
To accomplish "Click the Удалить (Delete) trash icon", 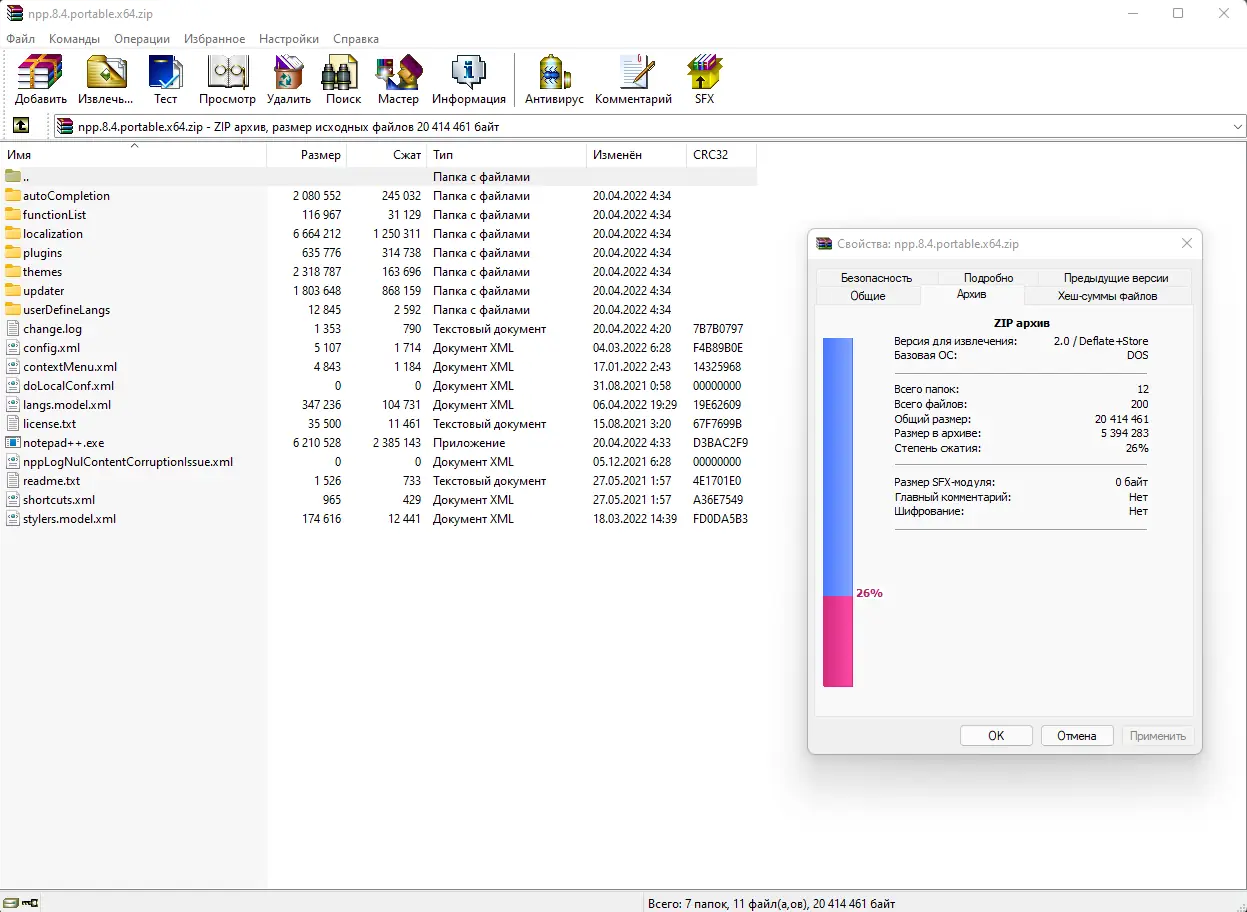I will [x=288, y=80].
